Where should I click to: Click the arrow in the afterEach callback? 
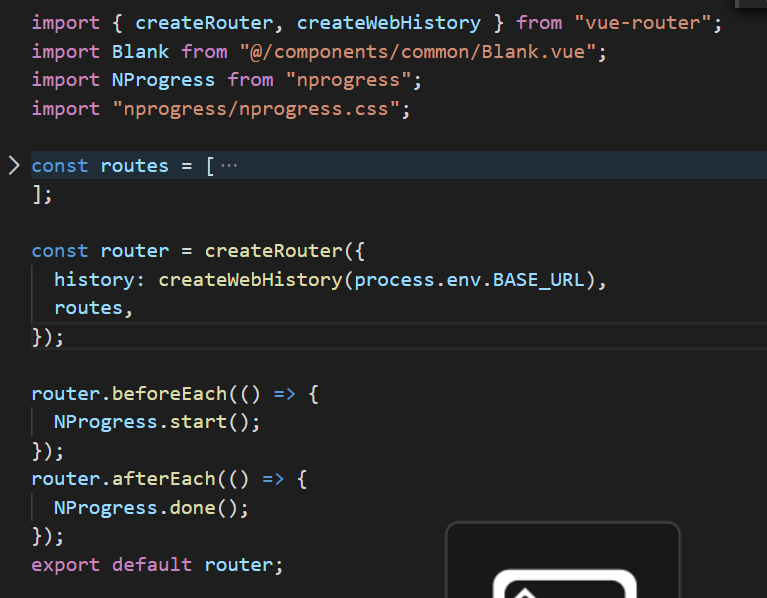(272, 479)
